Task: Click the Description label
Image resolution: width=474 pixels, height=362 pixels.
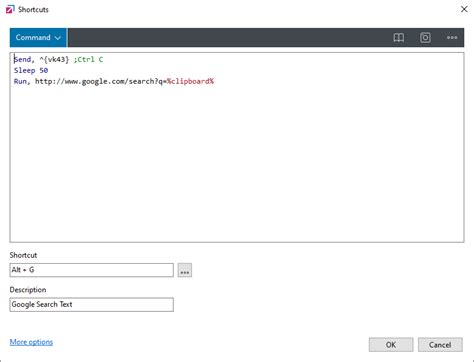Action: click(x=28, y=290)
